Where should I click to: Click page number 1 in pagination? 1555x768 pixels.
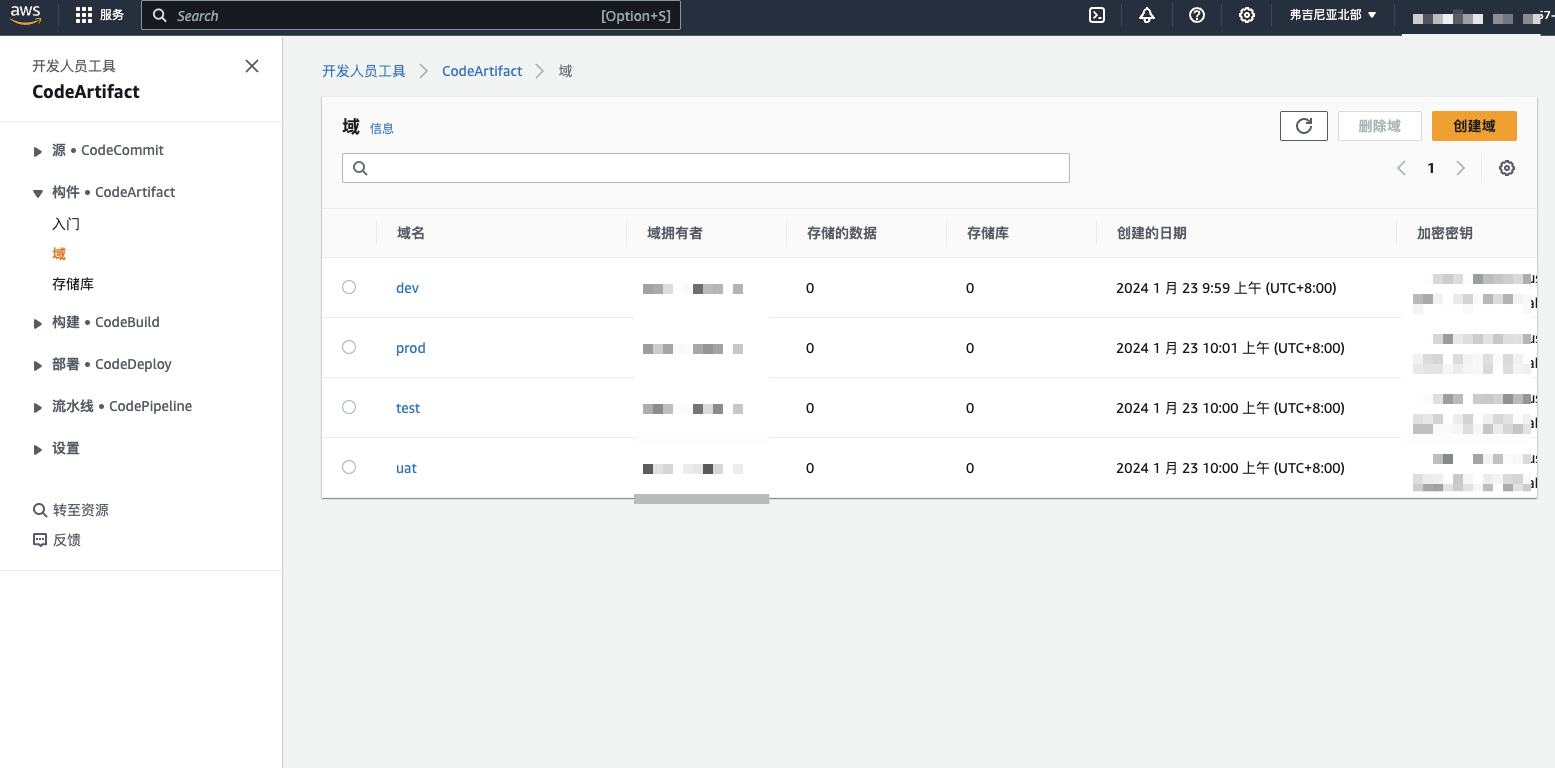coord(1431,168)
